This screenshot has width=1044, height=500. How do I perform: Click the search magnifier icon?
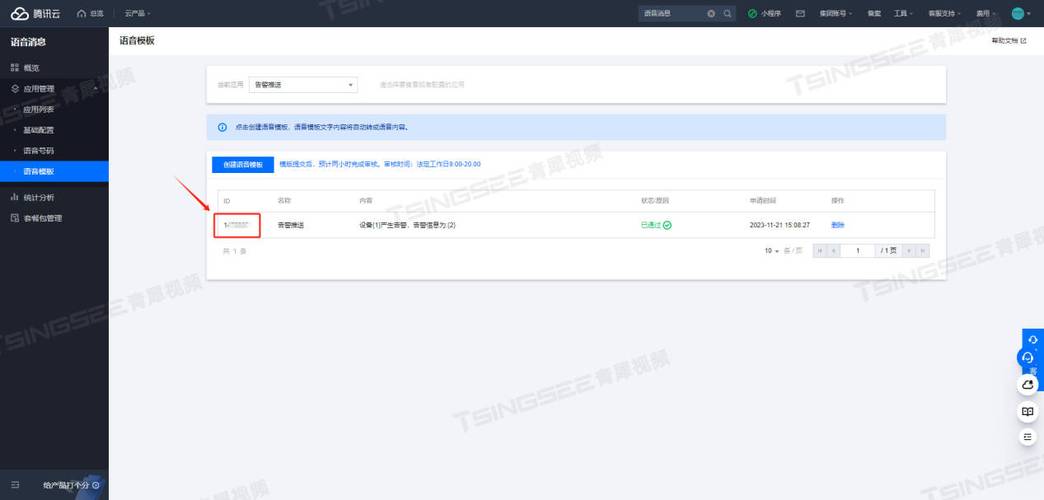(727, 13)
